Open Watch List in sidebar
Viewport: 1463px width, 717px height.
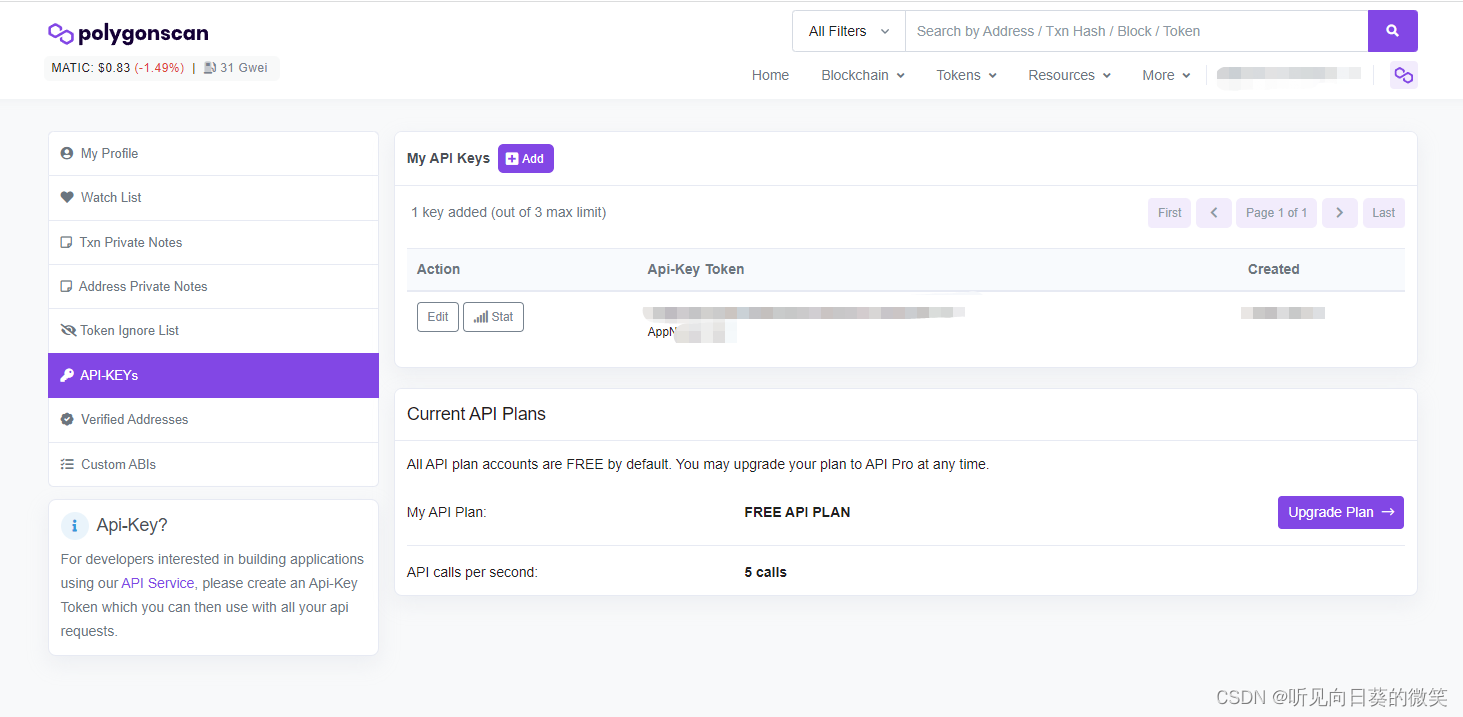[213, 197]
